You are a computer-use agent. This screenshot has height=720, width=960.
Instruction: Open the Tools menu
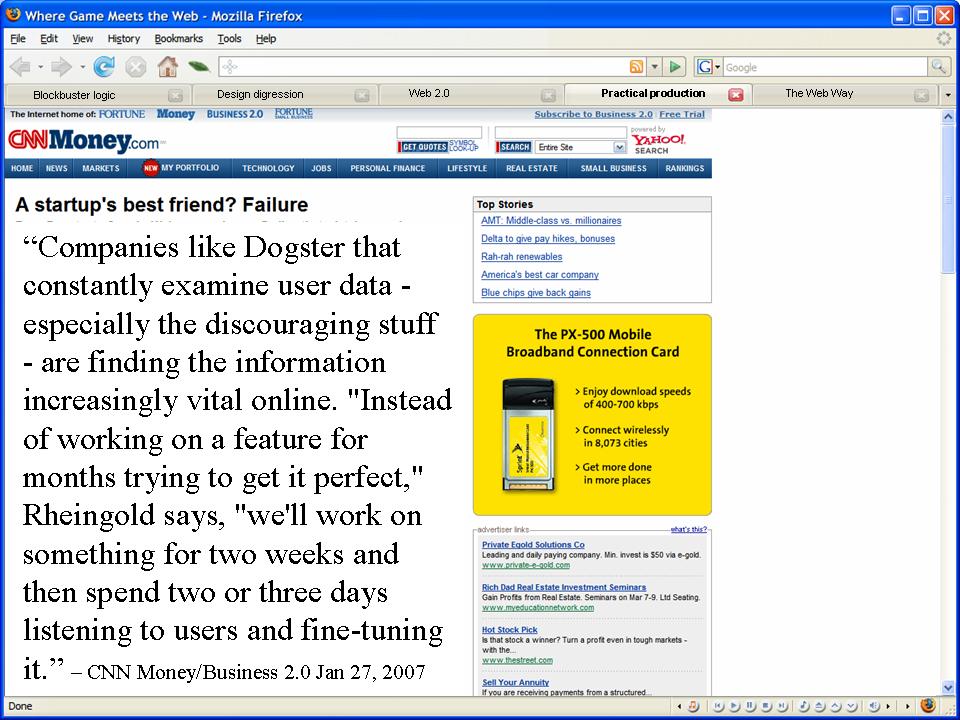[229, 39]
